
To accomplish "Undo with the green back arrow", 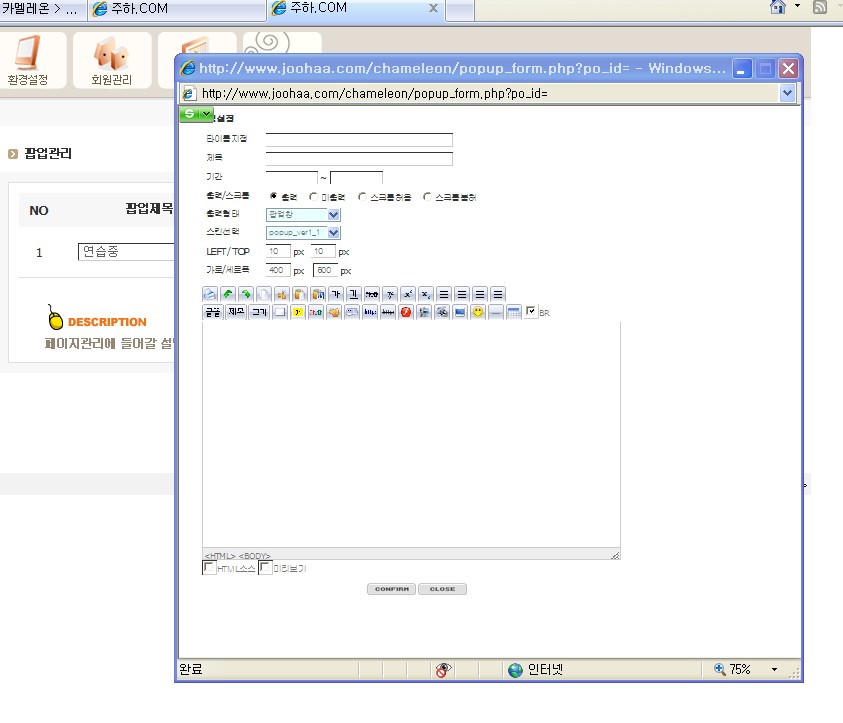I will click(228, 294).
